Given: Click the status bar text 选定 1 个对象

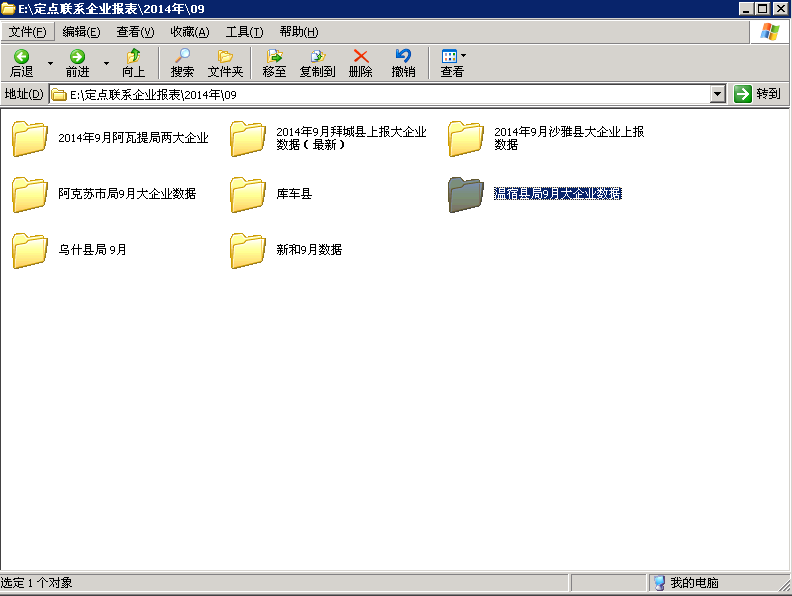Looking at the screenshot, I should tap(36, 583).
